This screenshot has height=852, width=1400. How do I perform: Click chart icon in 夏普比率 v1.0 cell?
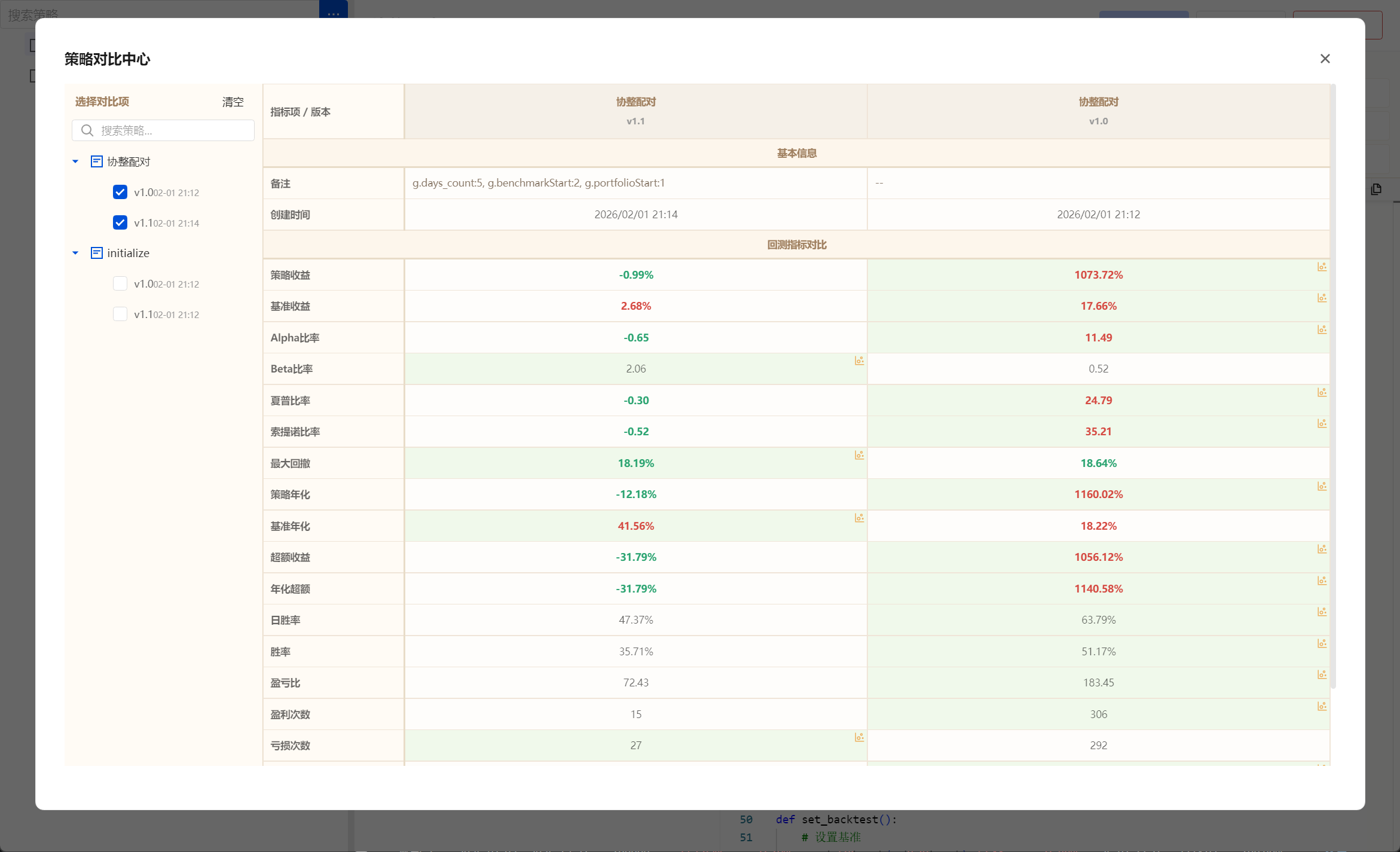click(x=1322, y=392)
